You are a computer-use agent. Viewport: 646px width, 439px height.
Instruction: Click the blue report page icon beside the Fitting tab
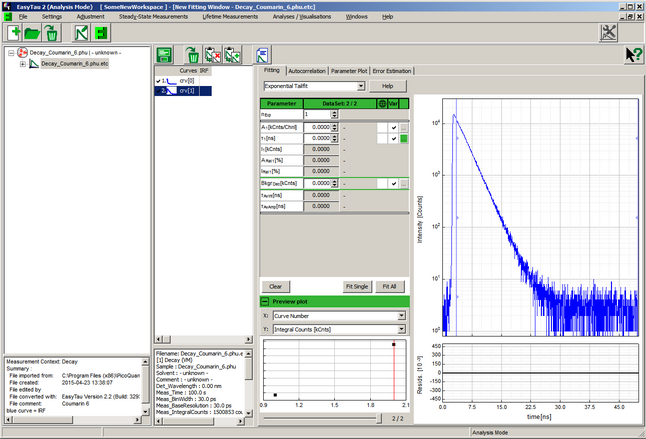(x=261, y=55)
